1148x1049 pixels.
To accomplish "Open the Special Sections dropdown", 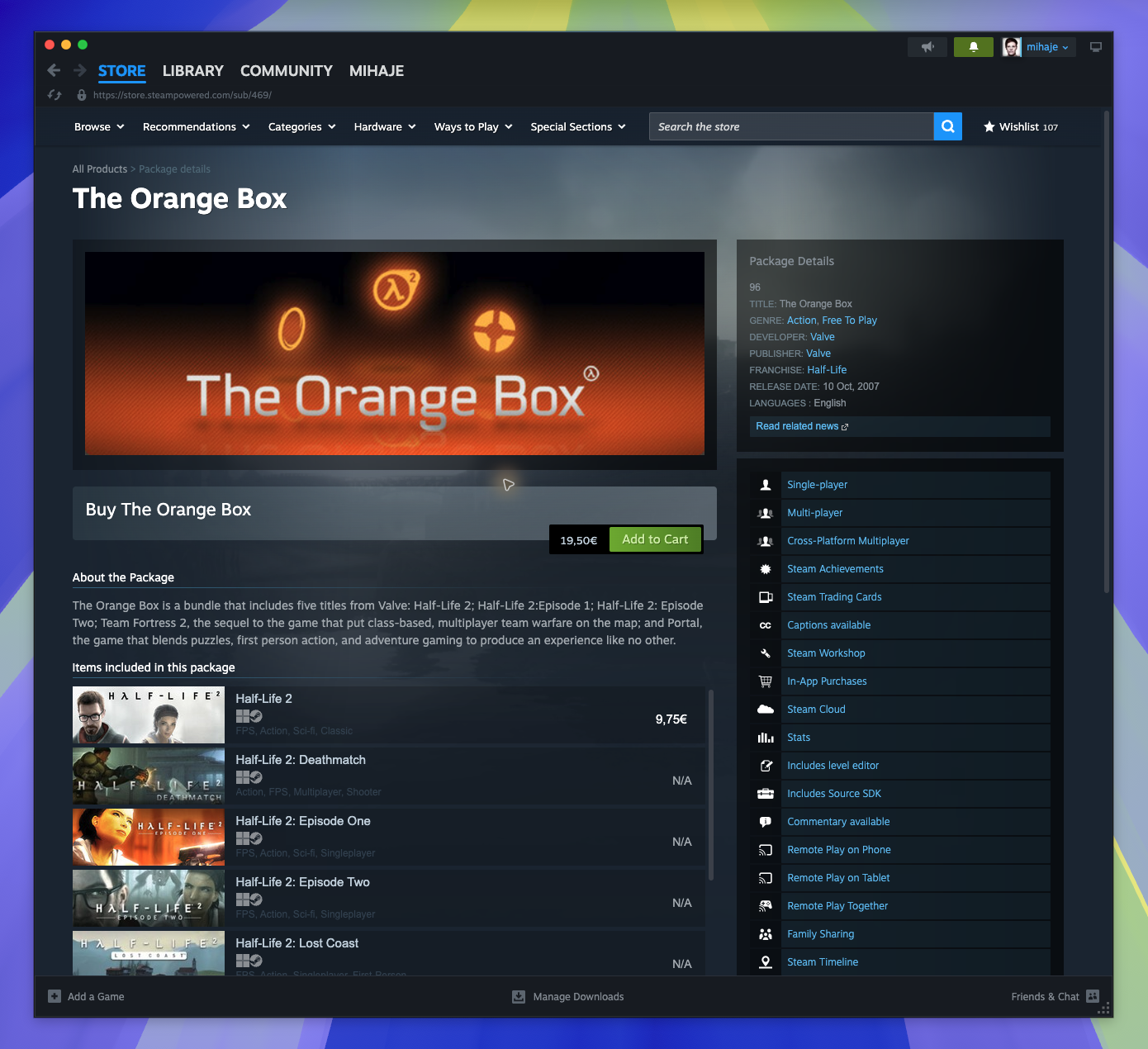I will tap(578, 126).
